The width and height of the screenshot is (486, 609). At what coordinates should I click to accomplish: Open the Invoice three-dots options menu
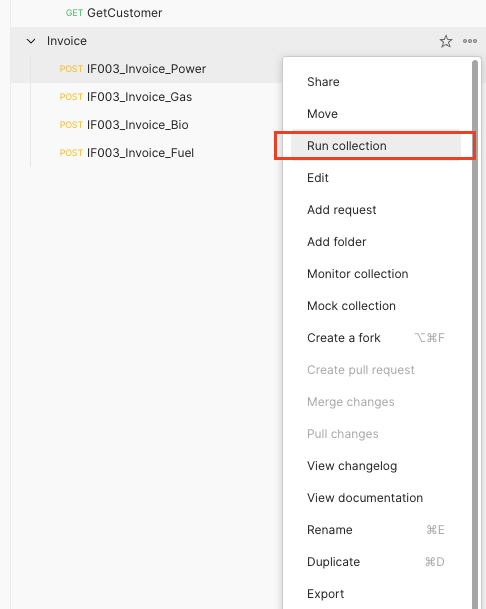[470, 41]
